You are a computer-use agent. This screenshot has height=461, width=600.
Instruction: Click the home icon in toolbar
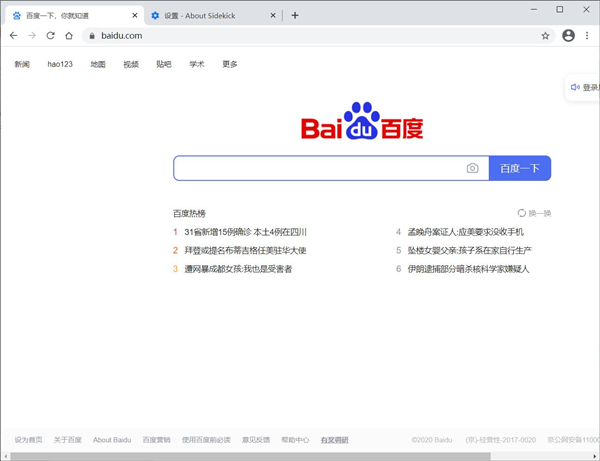[69, 35]
